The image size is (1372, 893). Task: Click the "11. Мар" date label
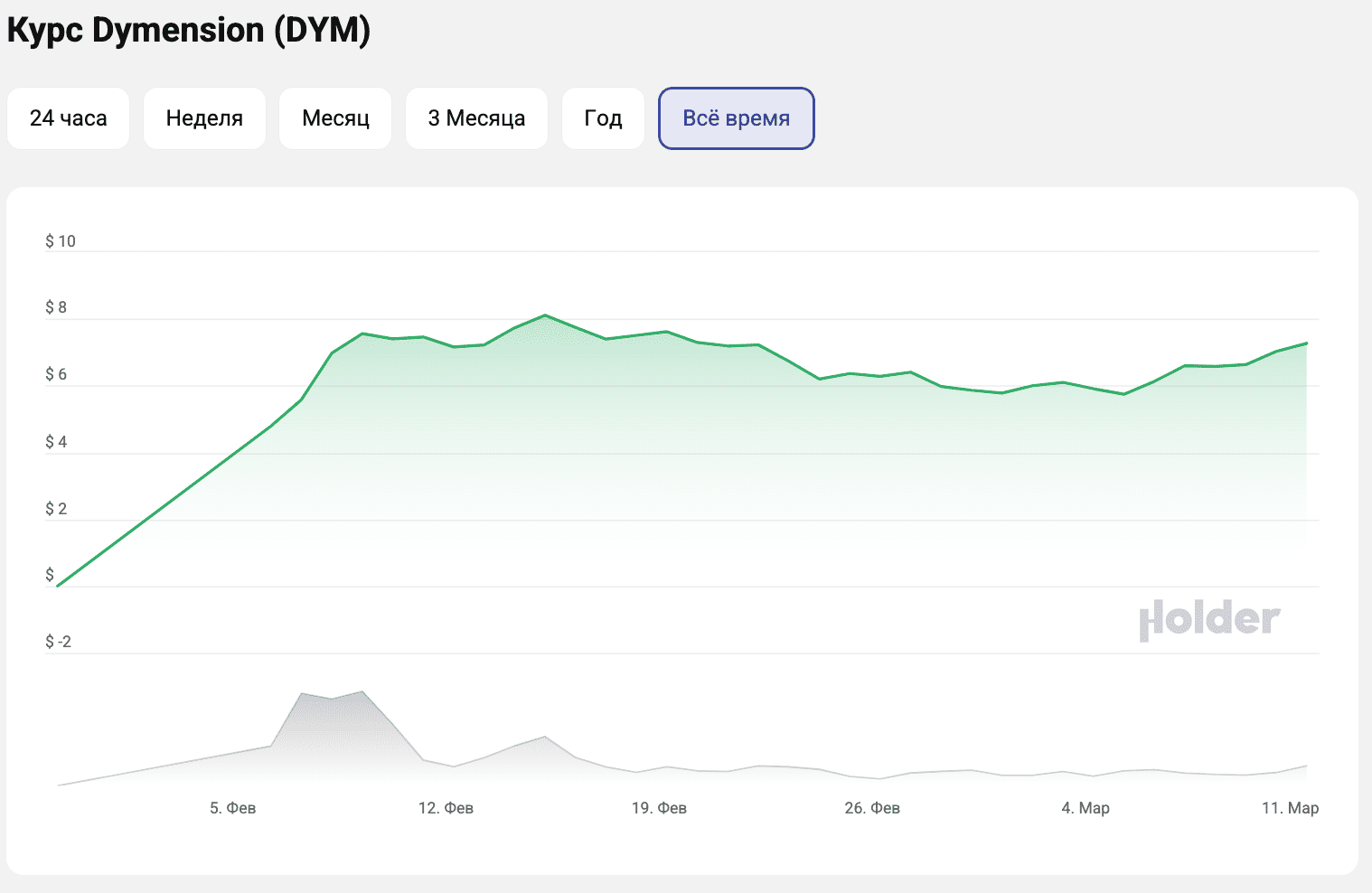[x=1291, y=808]
